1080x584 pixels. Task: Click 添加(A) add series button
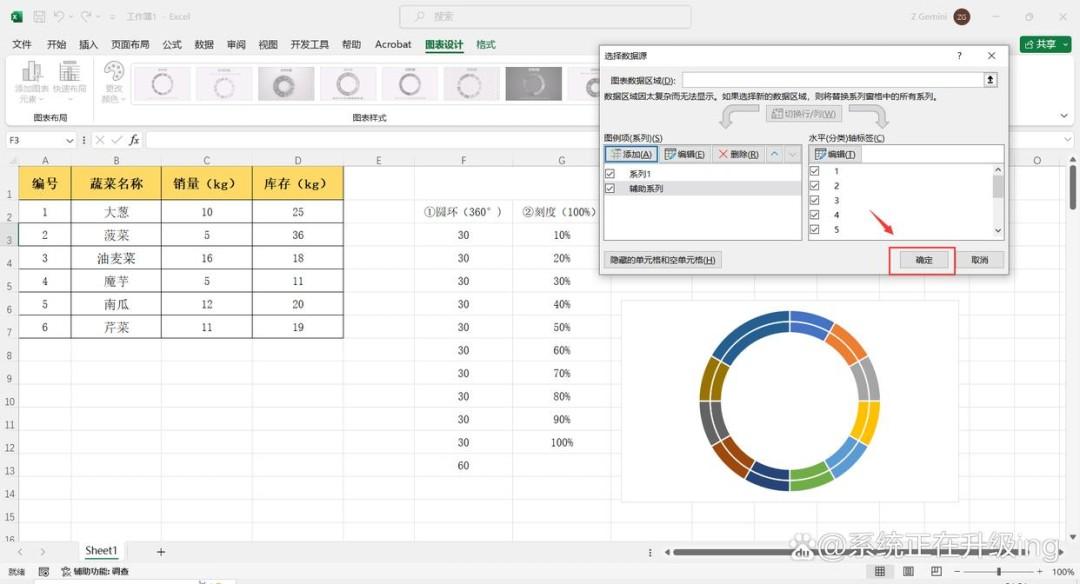click(631, 154)
